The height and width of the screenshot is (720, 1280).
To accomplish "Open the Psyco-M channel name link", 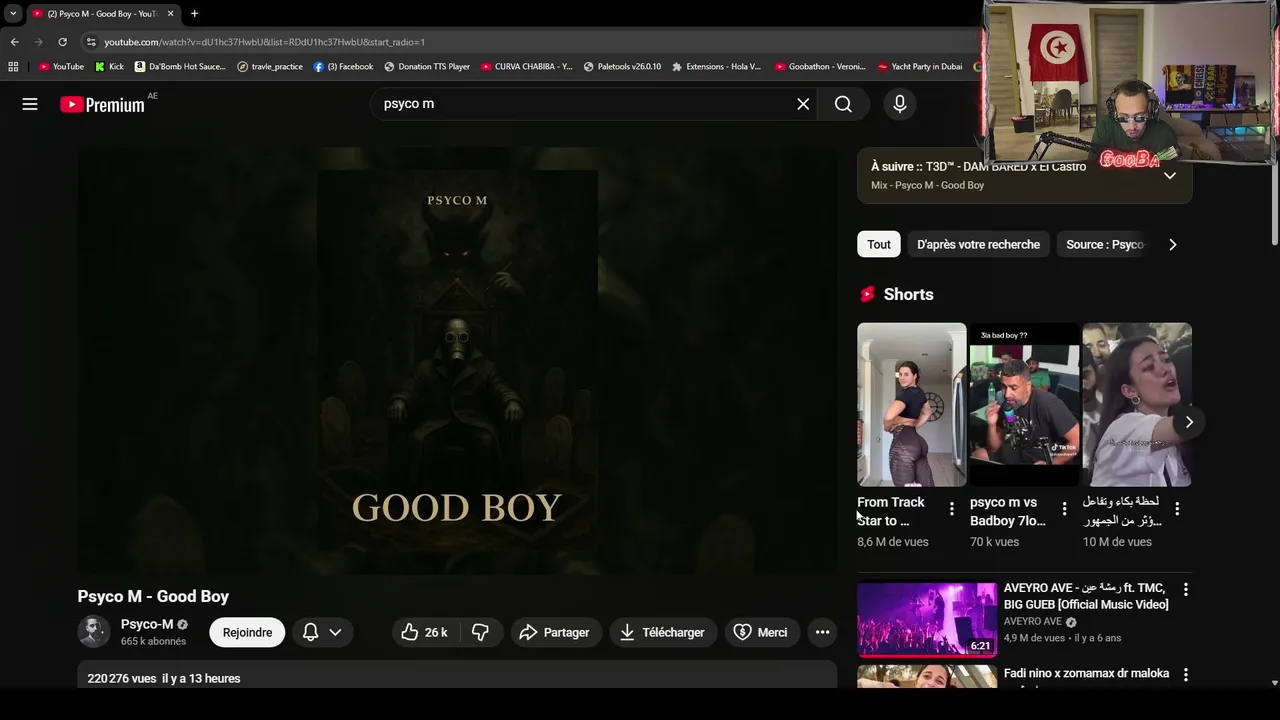I will pyautogui.click(x=147, y=624).
